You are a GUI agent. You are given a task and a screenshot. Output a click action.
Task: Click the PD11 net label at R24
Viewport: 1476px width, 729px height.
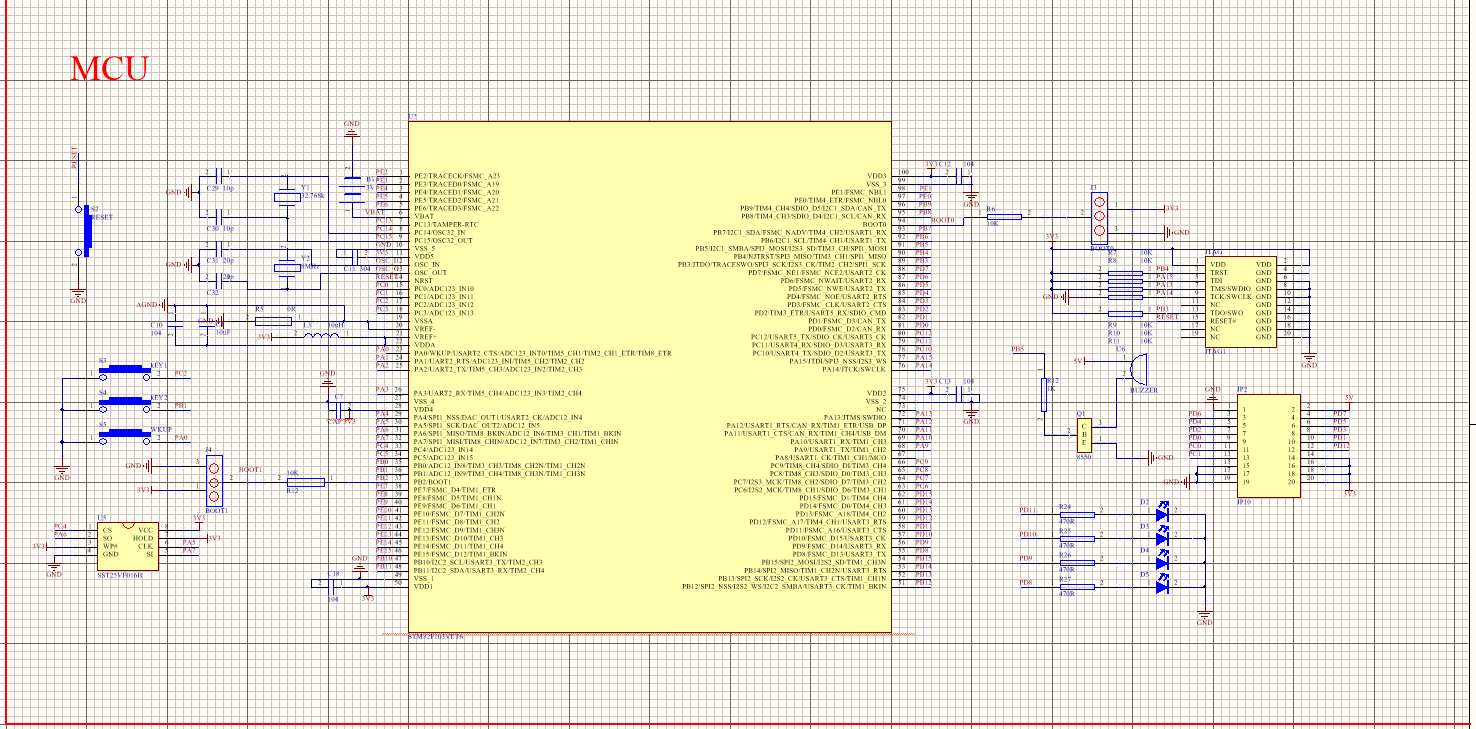point(1028,510)
